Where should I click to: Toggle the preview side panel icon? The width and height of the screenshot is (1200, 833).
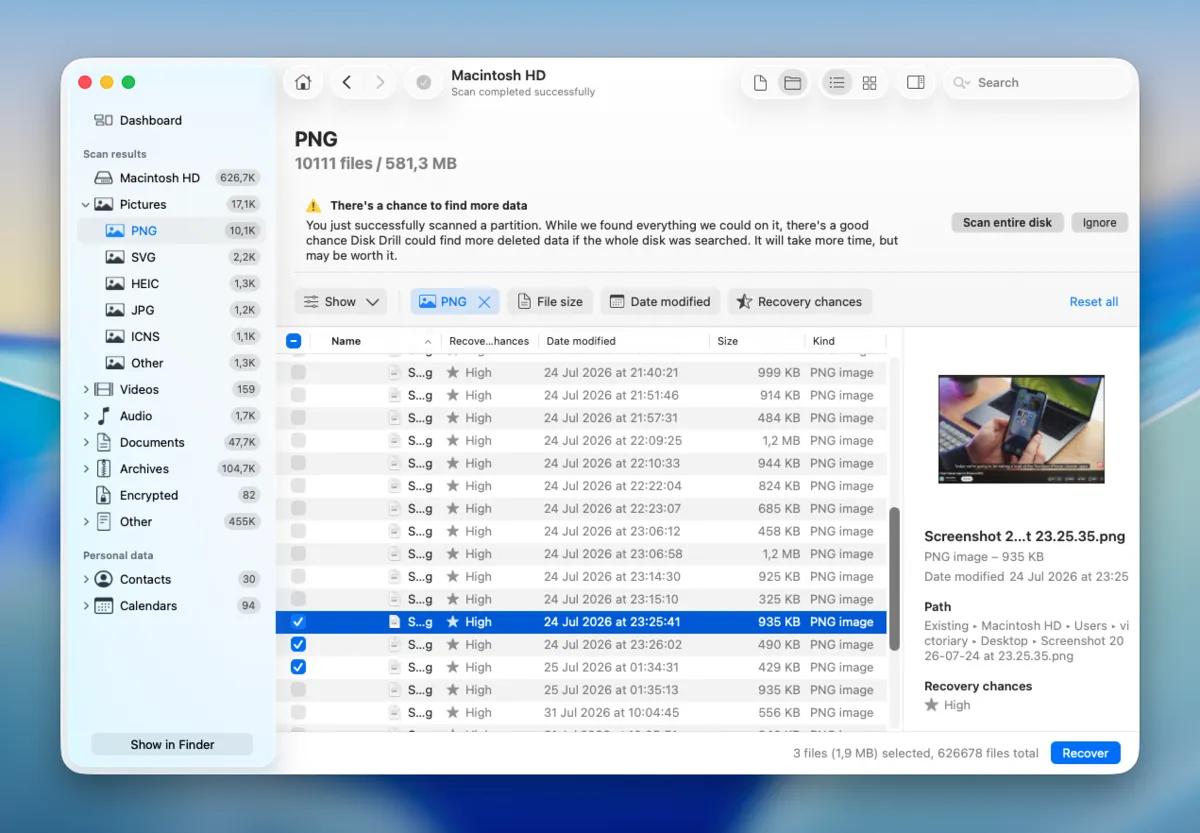tap(915, 83)
